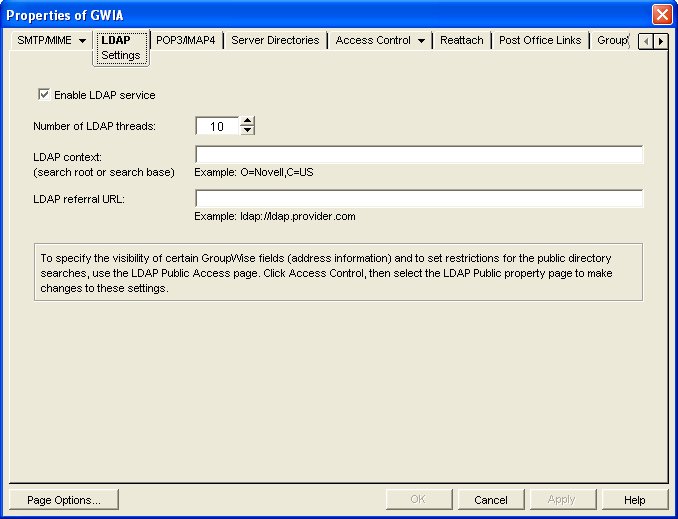Increase the number of LDAP threads

coord(247,121)
